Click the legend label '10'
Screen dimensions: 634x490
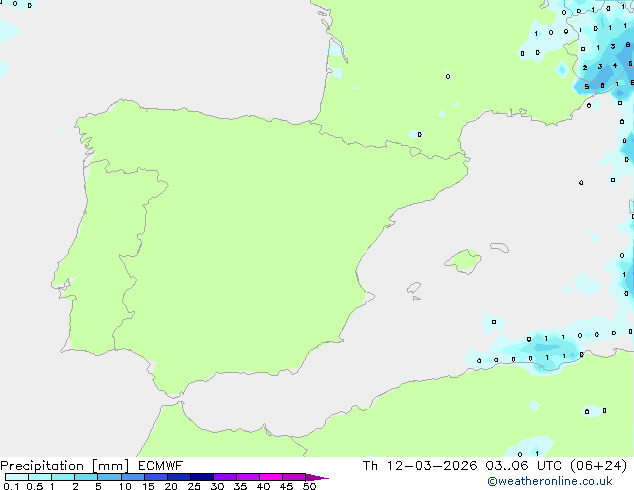pos(125,486)
